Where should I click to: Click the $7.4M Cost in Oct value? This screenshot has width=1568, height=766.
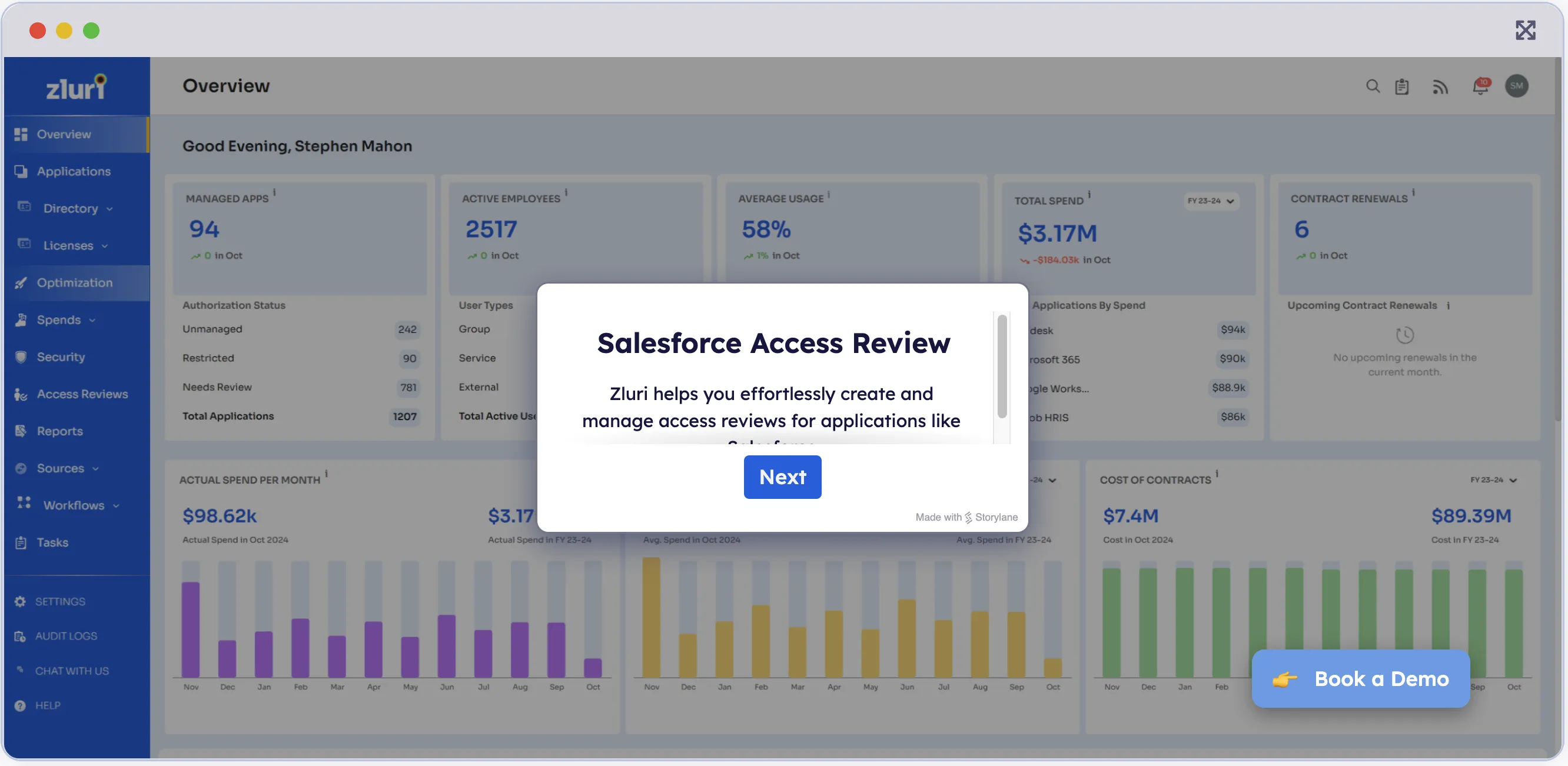pyautogui.click(x=1130, y=516)
